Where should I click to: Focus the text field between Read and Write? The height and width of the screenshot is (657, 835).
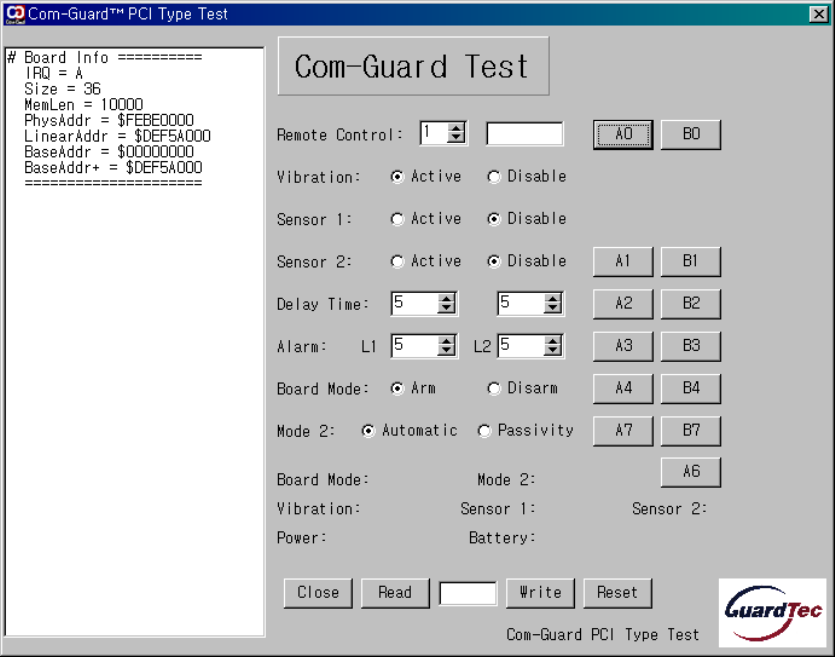(468, 593)
